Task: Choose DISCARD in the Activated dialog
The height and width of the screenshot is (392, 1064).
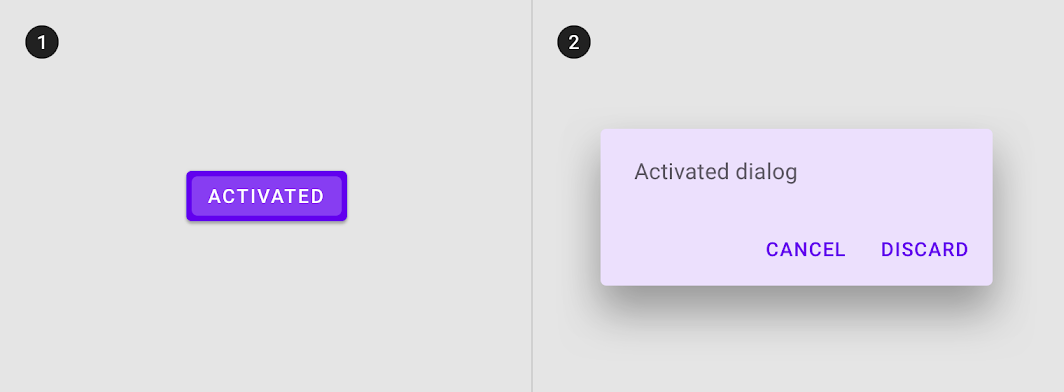Action: (924, 250)
